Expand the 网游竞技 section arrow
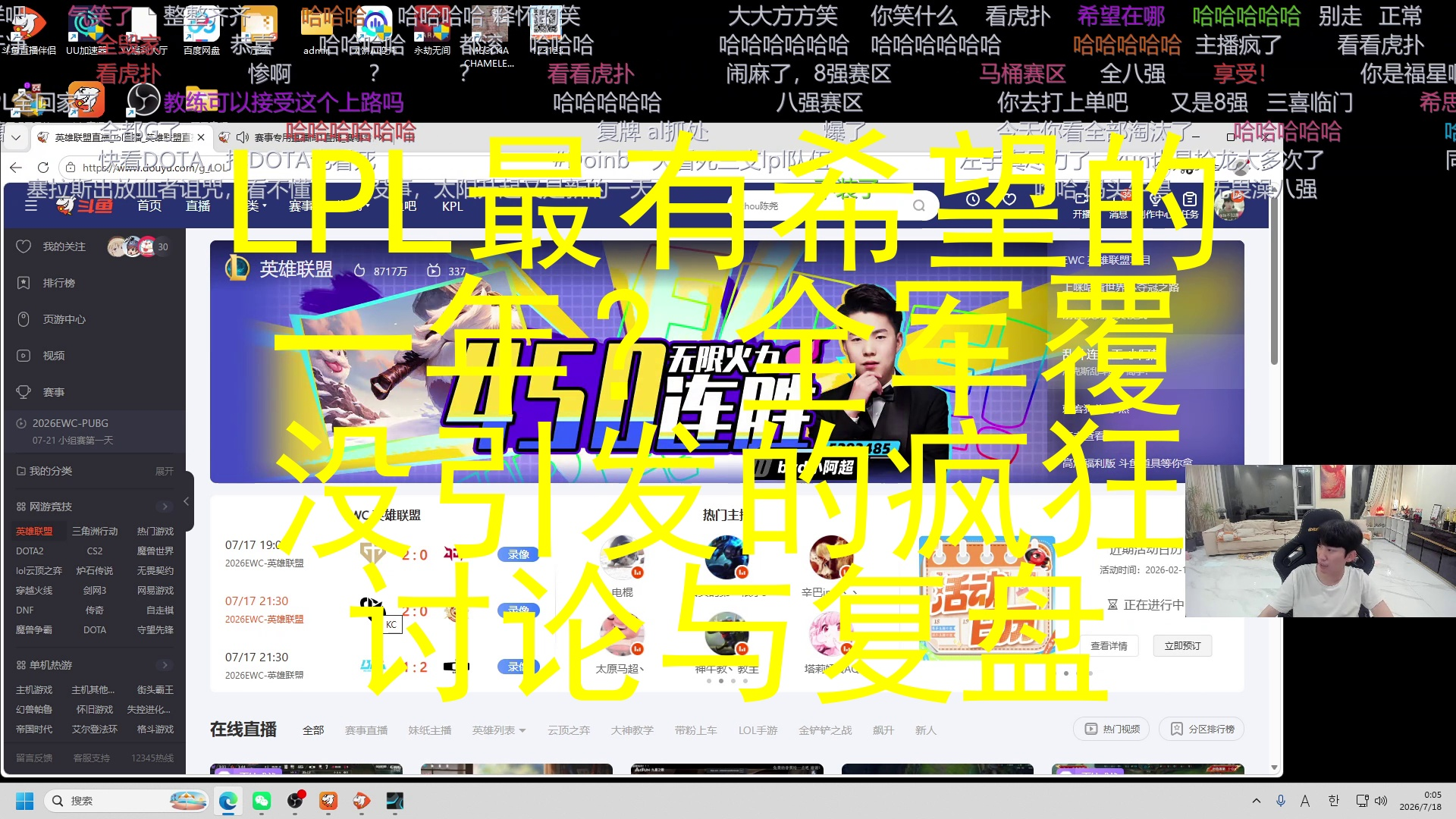This screenshot has width=1456, height=819. click(x=165, y=507)
